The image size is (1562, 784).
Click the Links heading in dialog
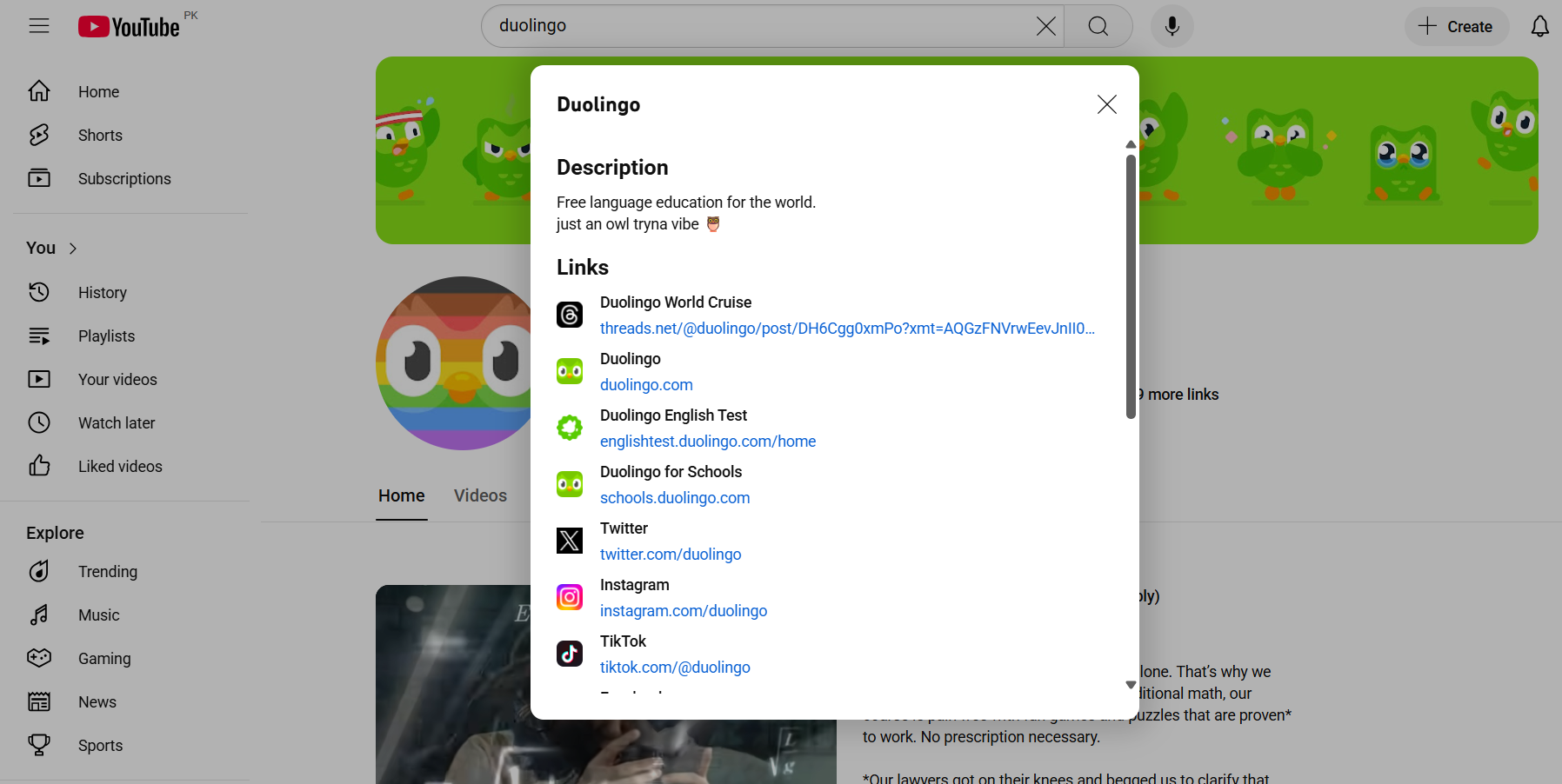[x=583, y=268]
